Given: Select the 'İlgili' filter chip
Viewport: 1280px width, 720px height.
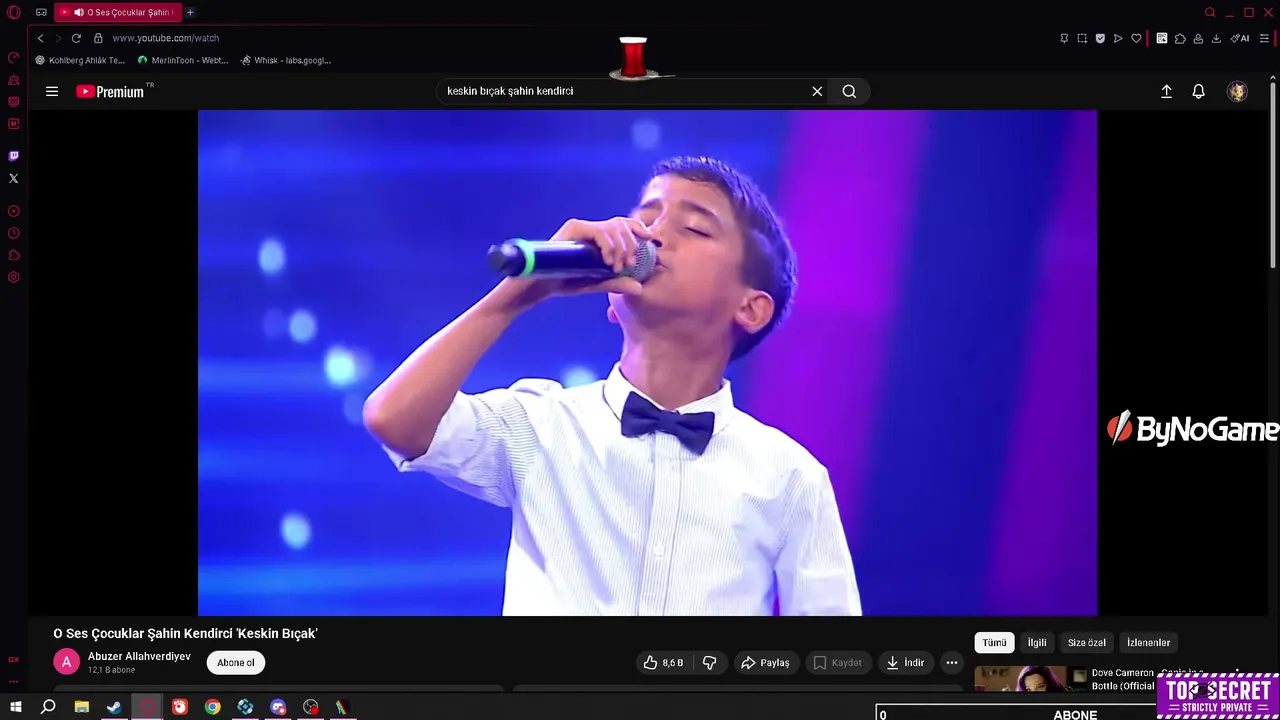Looking at the screenshot, I should [x=1037, y=642].
